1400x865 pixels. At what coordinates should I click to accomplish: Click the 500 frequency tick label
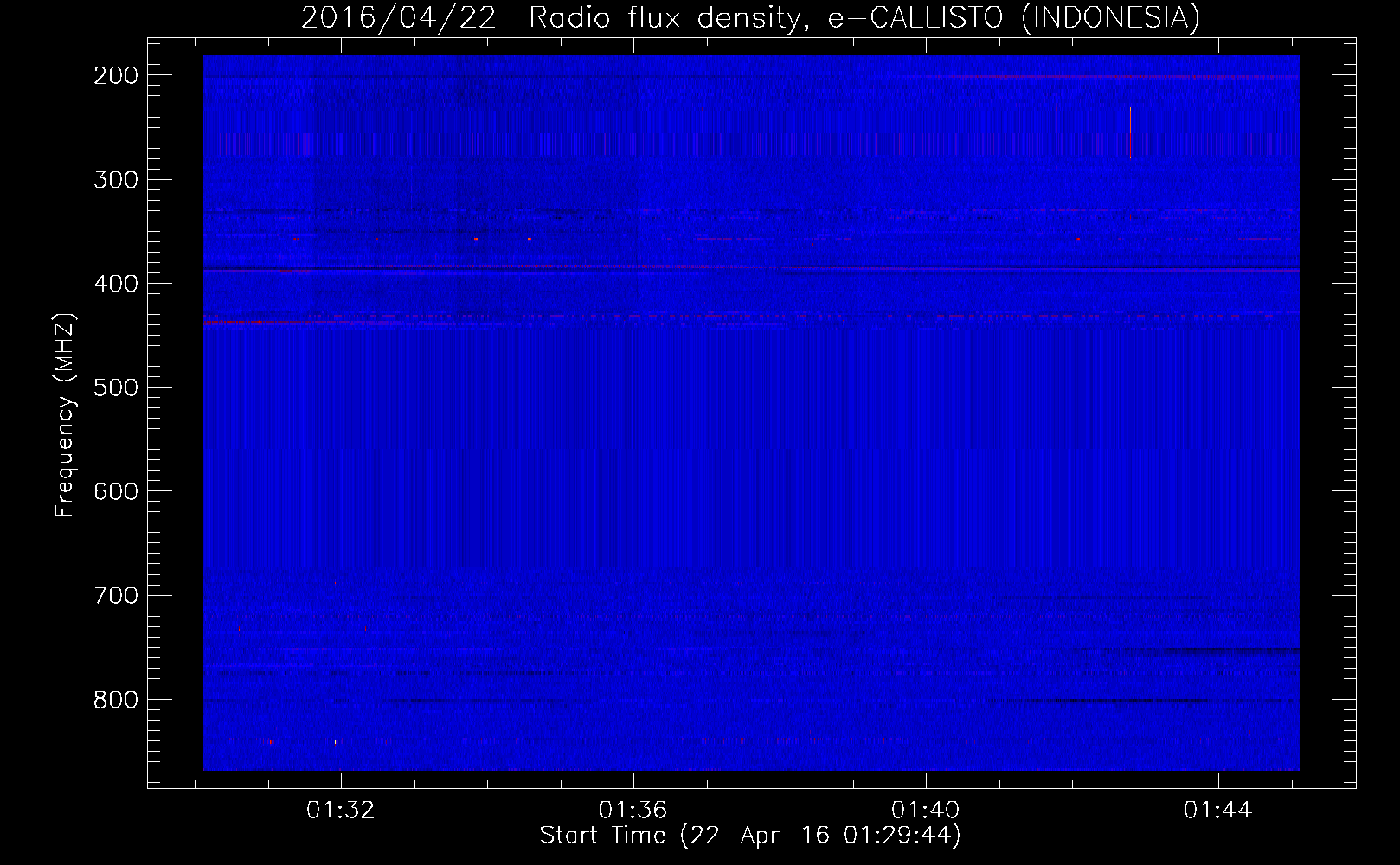tap(116, 388)
